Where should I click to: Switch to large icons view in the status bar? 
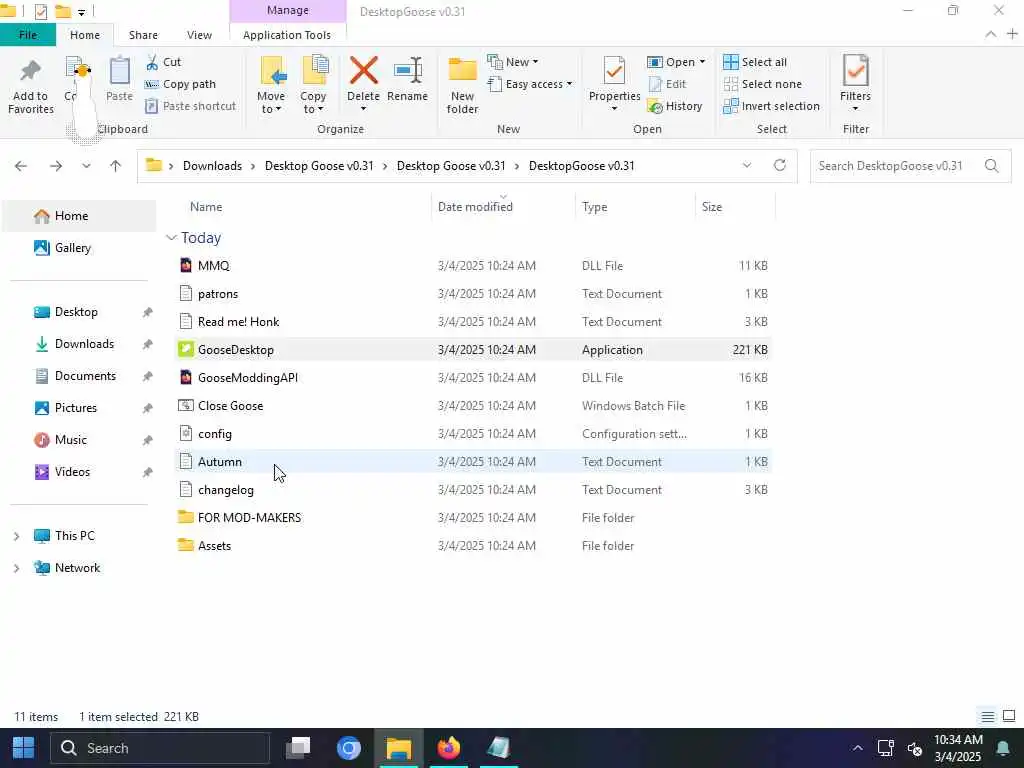[x=1009, y=716]
